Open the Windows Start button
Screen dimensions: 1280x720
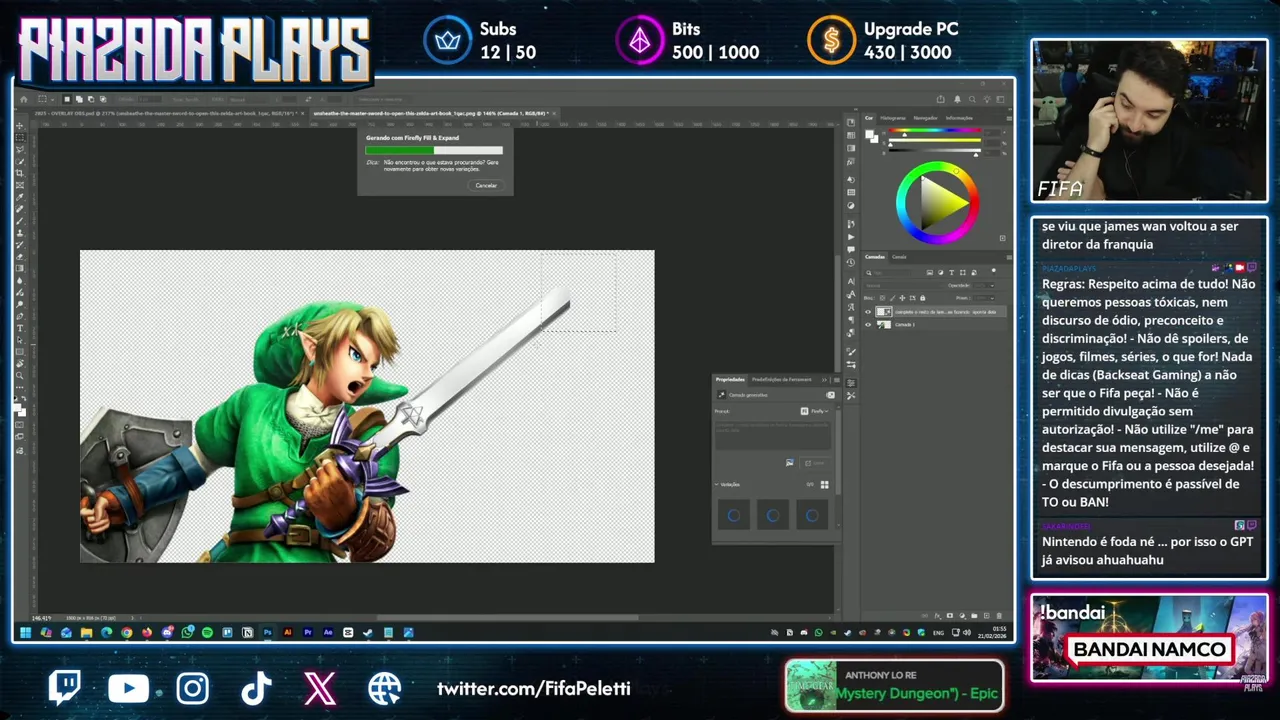click(x=25, y=632)
